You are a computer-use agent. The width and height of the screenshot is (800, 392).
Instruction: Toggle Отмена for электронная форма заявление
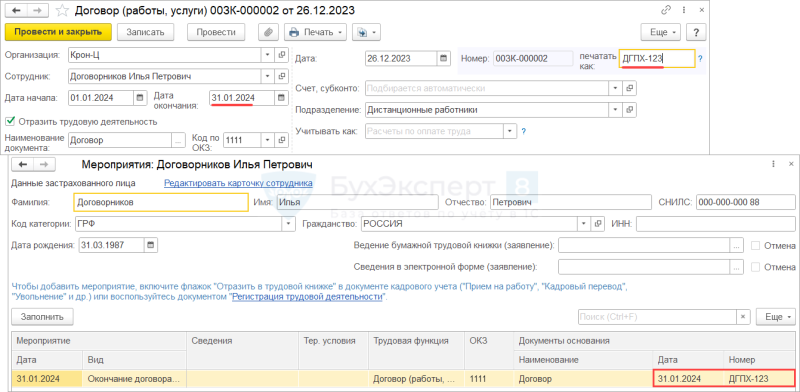pos(755,267)
